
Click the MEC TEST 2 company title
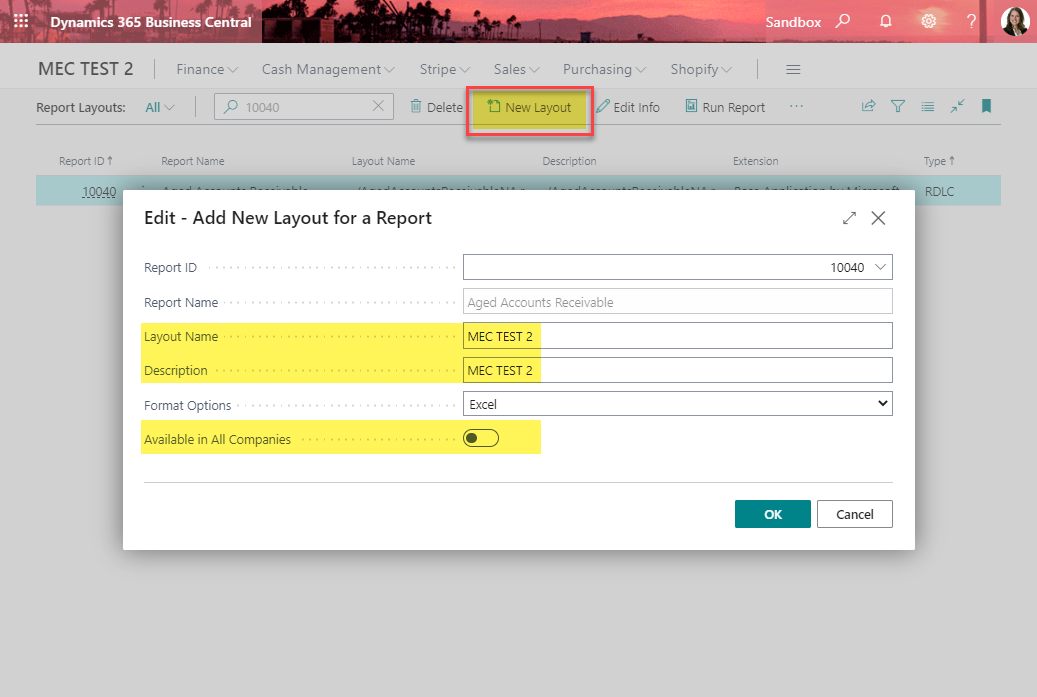coord(85,69)
